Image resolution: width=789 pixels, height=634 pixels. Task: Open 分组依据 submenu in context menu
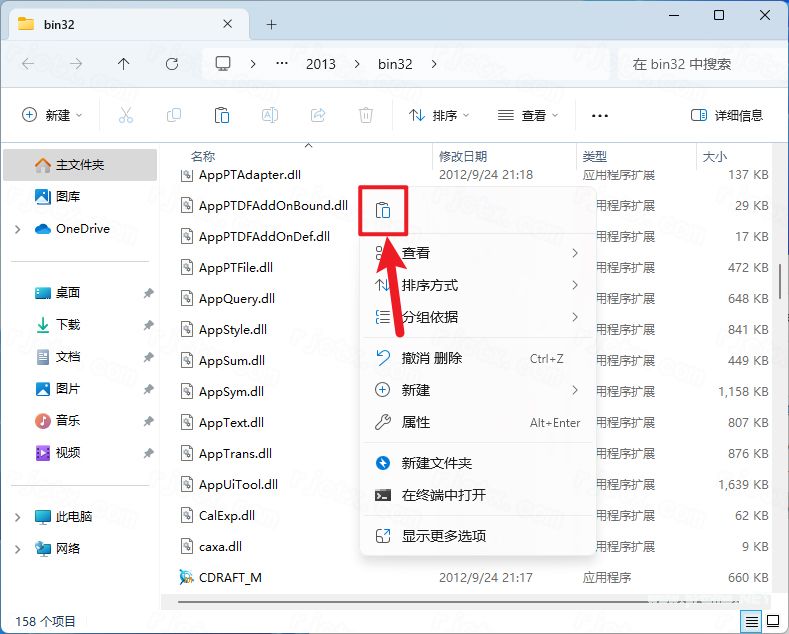[478, 317]
